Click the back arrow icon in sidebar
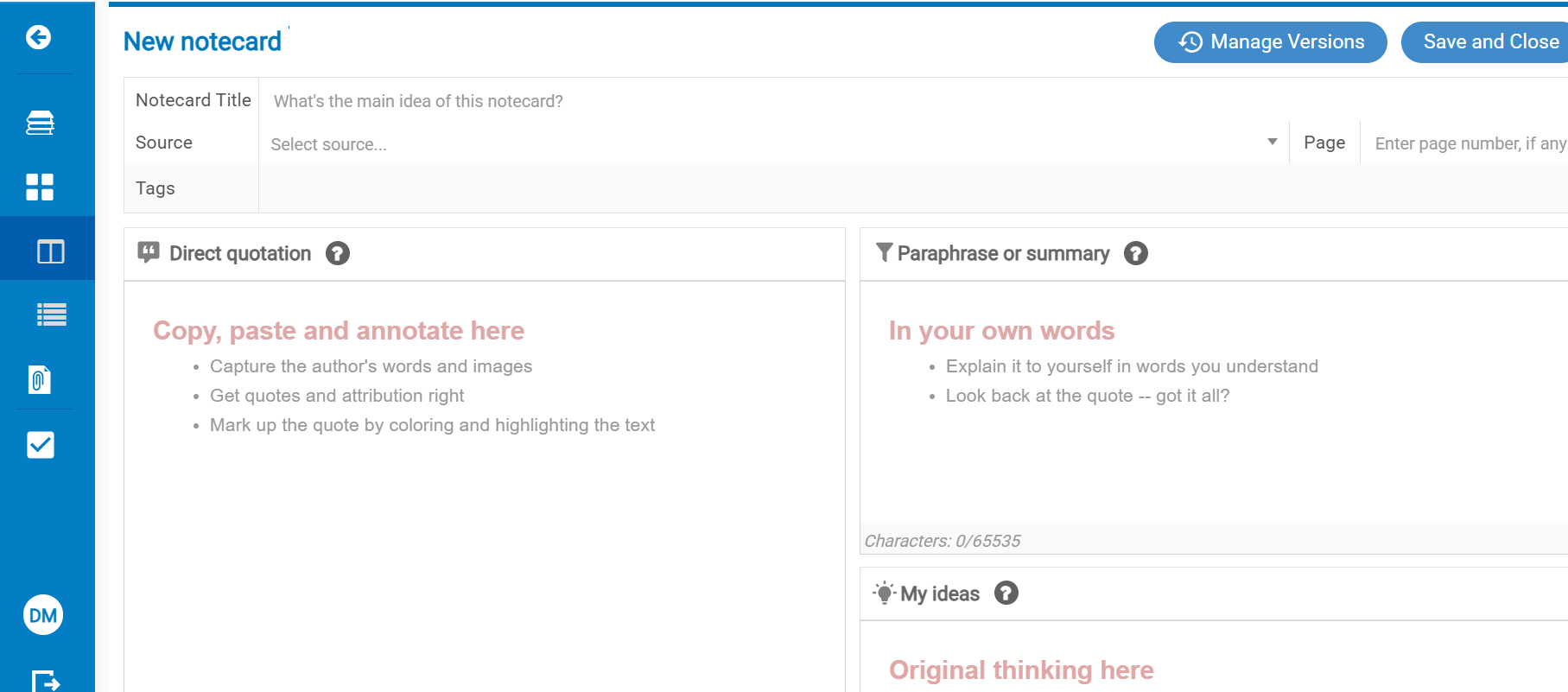This screenshot has height=692, width=1568. 39,37
